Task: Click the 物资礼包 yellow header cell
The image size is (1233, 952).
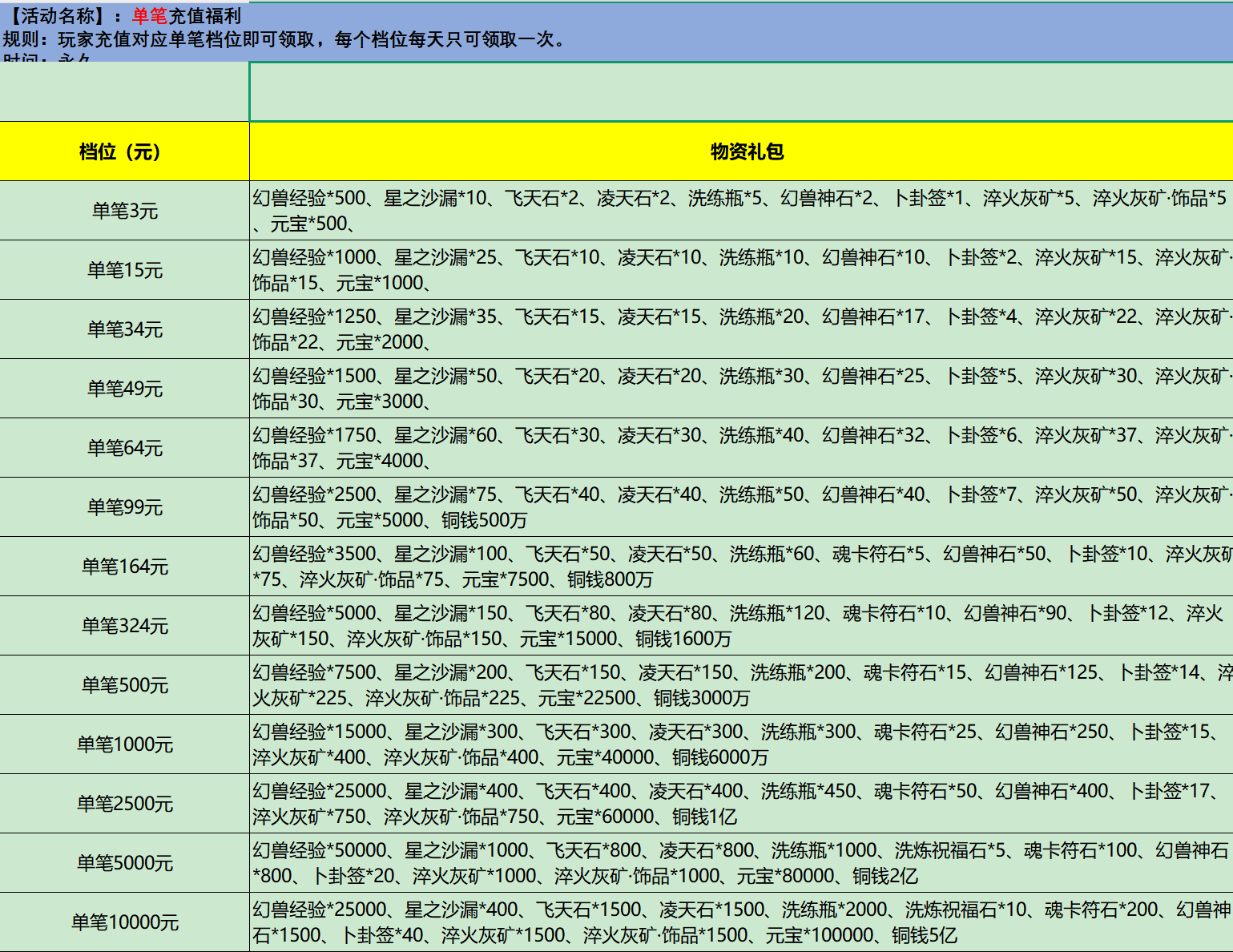Action: (745, 151)
